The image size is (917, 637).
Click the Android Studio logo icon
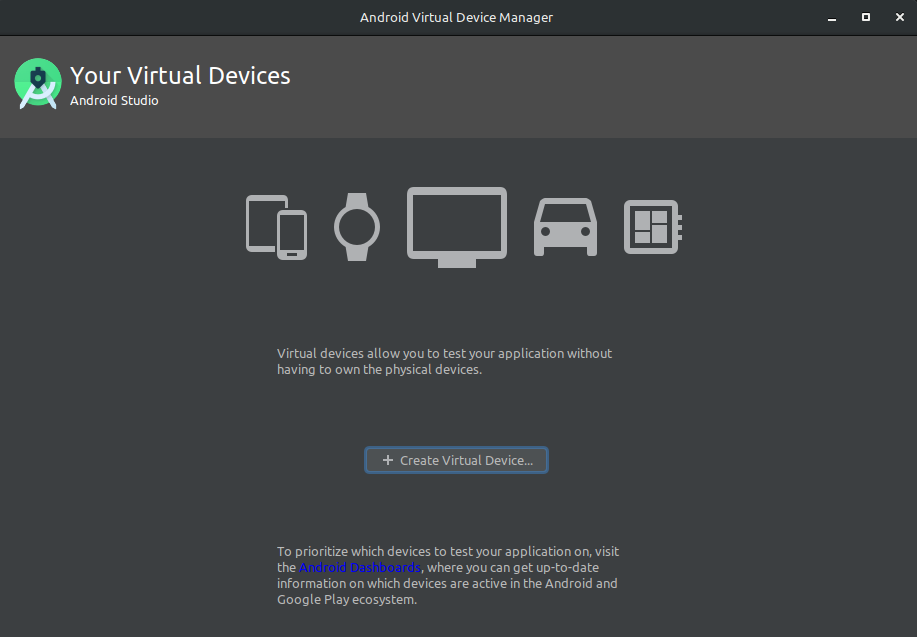click(x=38, y=84)
